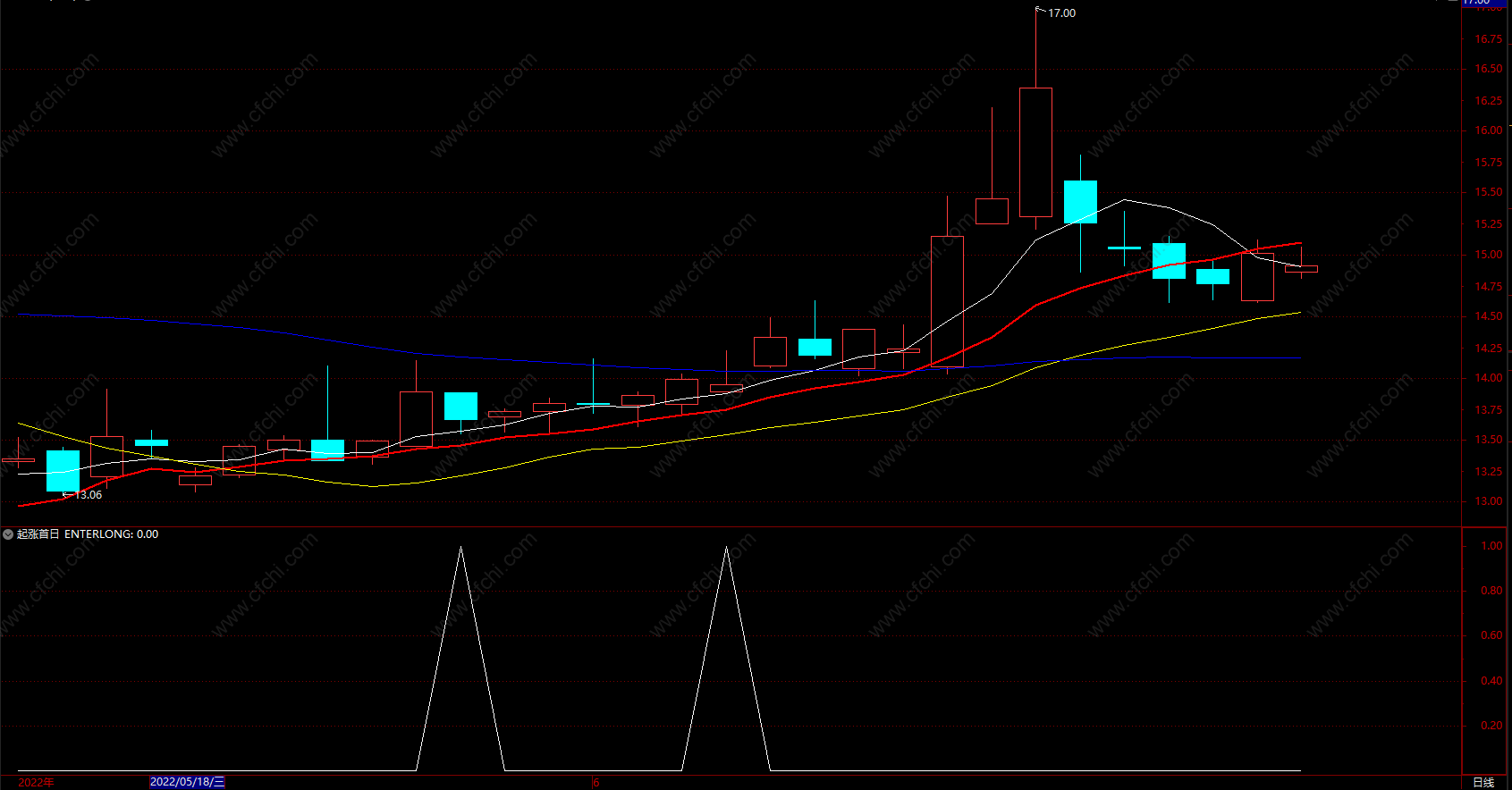Viewport: 1512px width, 790px height.
Task: Expand the 起涨首日 indicator dropdown arrow
Action: pos(8,534)
